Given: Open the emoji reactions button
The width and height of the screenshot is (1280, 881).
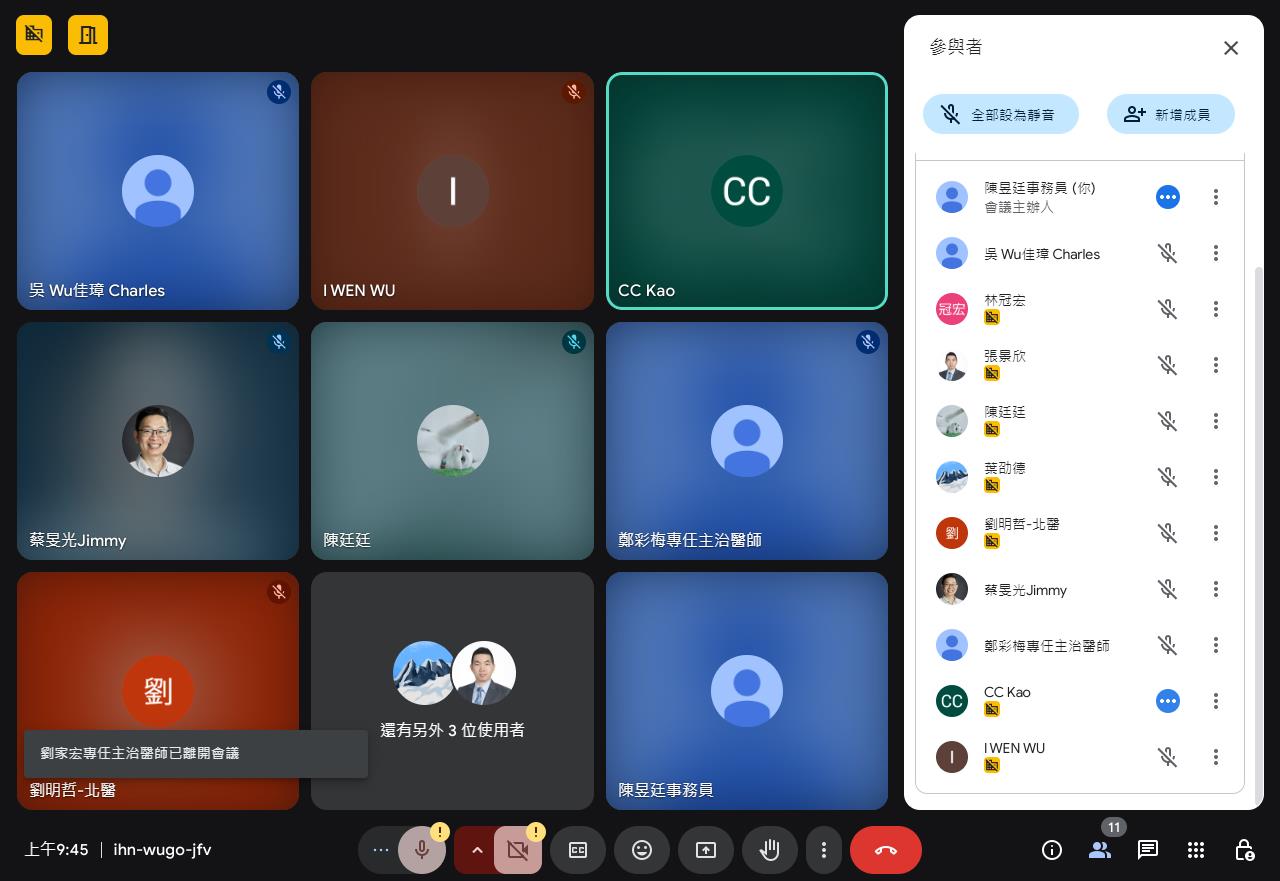Looking at the screenshot, I should point(642,850).
